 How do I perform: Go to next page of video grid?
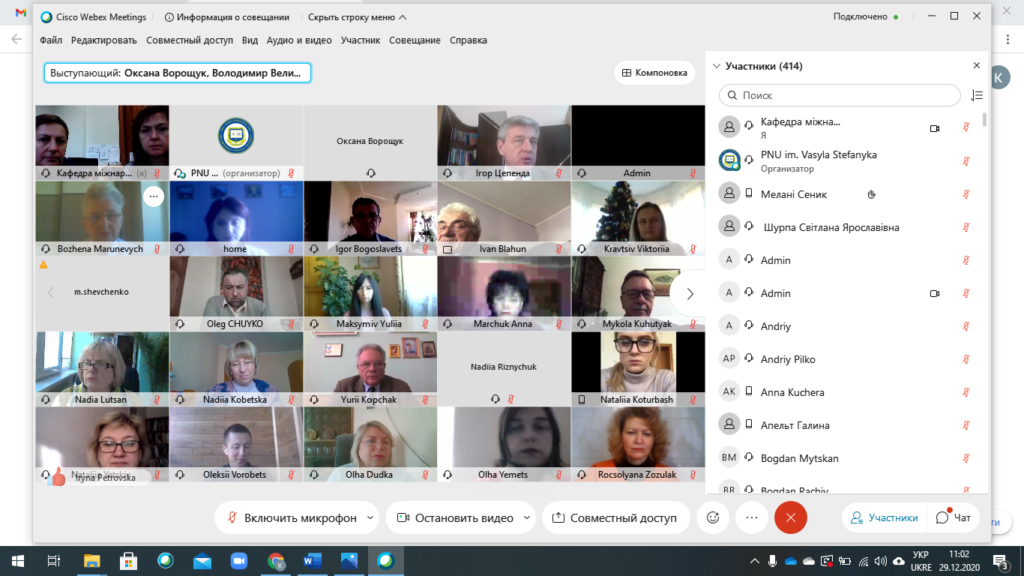click(690, 294)
